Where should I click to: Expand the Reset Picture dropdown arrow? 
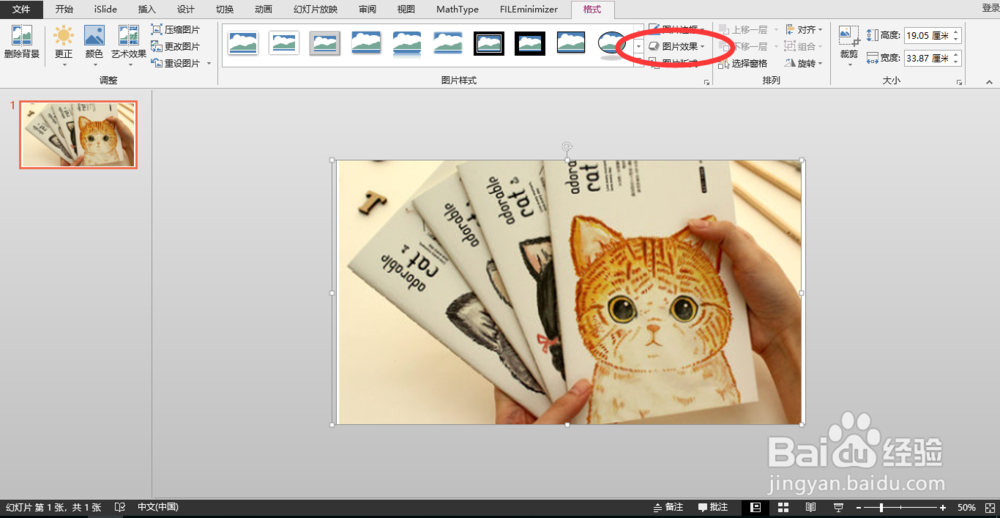click(x=209, y=63)
